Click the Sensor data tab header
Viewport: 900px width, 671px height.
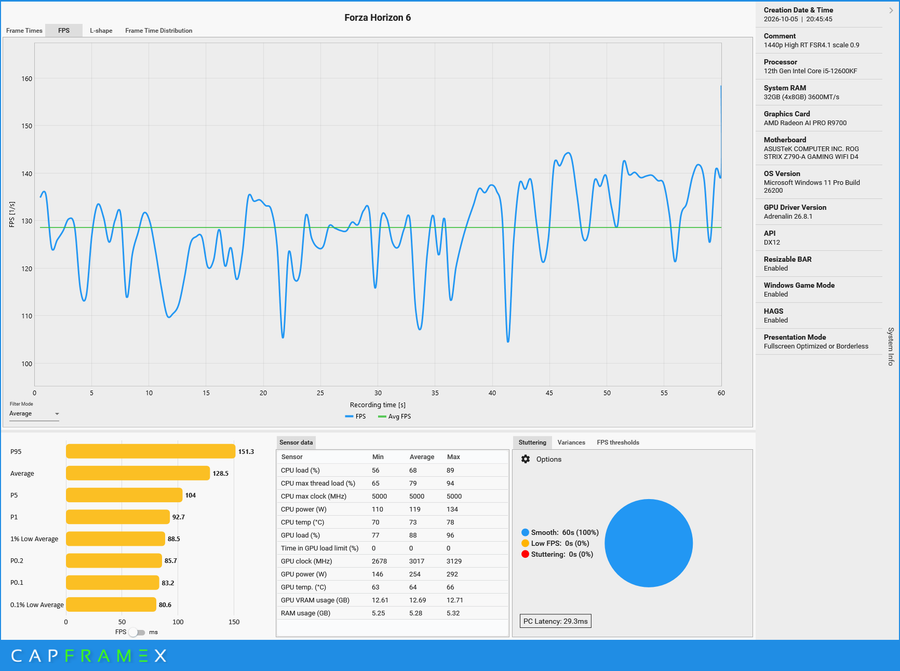click(x=296, y=443)
